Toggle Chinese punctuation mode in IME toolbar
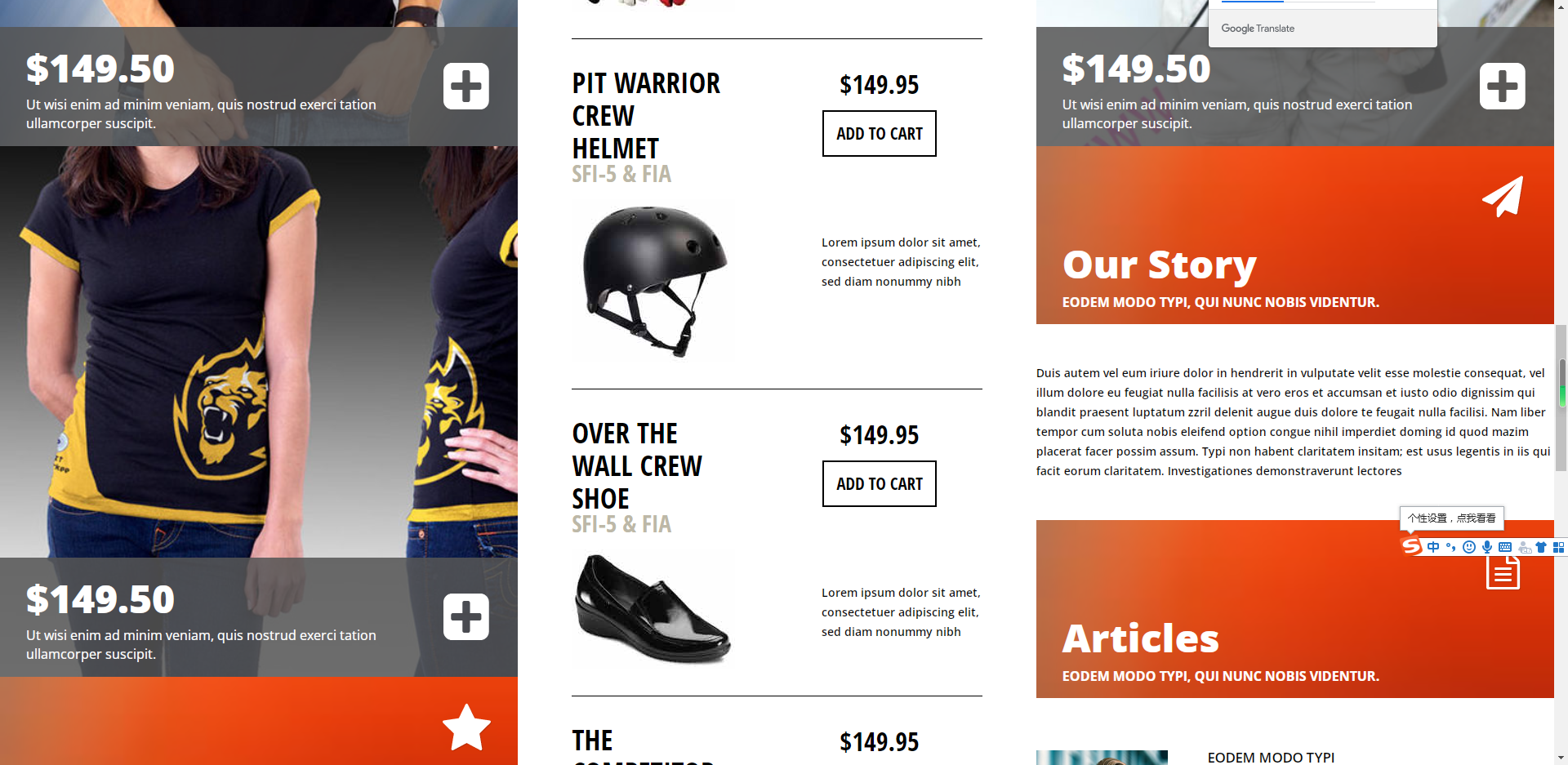This screenshot has width=1568, height=765. pos(1451,547)
